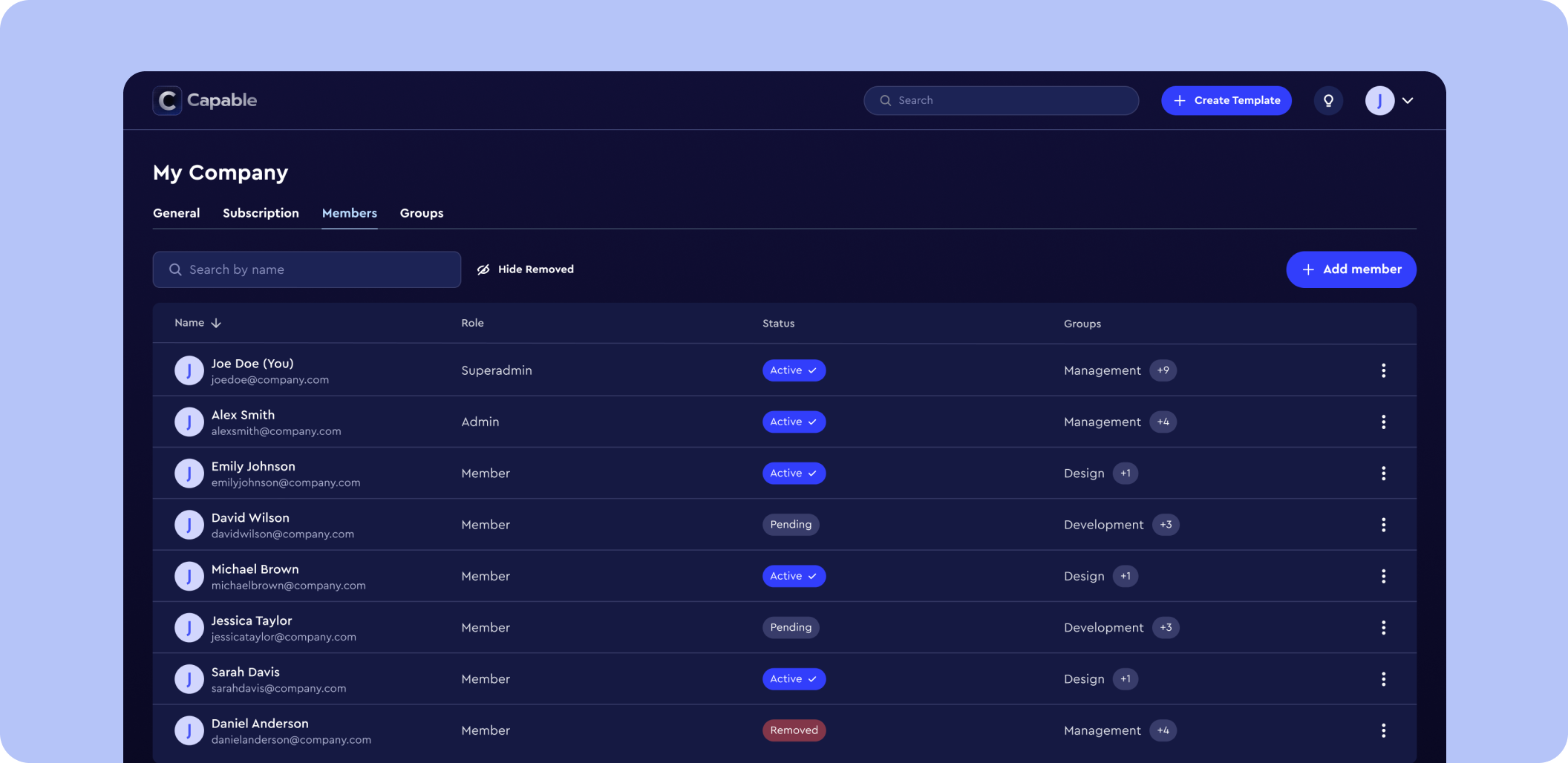Image resolution: width=1568 pixels, height=763 pixels.
Task: Switch to the Subscription tab
Action: [x=261, y=213]
